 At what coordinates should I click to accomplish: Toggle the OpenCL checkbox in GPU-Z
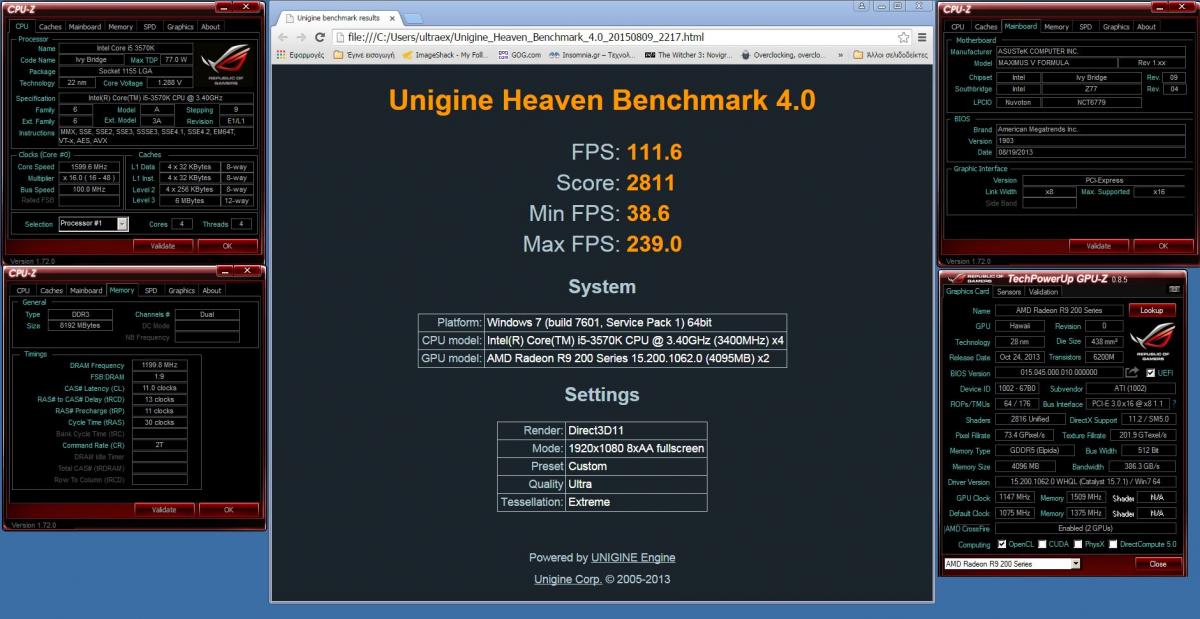(1002, 545)
